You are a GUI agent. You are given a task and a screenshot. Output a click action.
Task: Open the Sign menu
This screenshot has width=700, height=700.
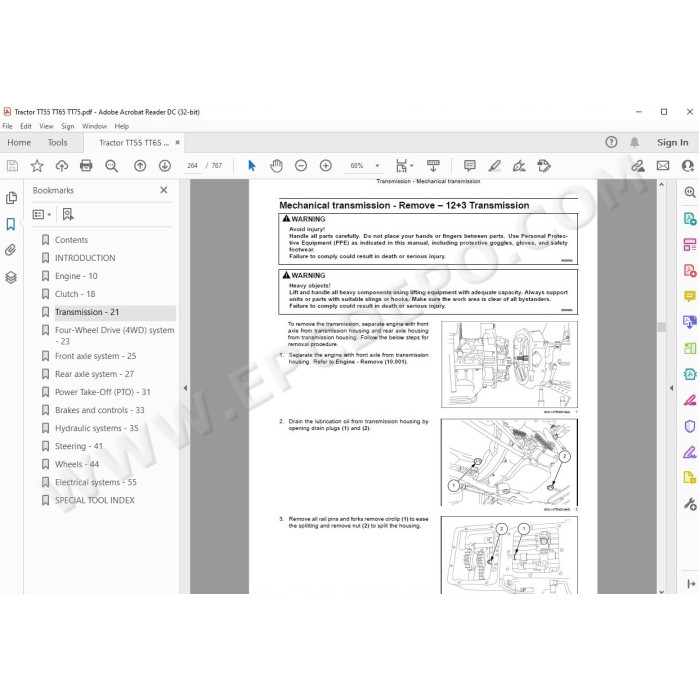click(67, 126)
